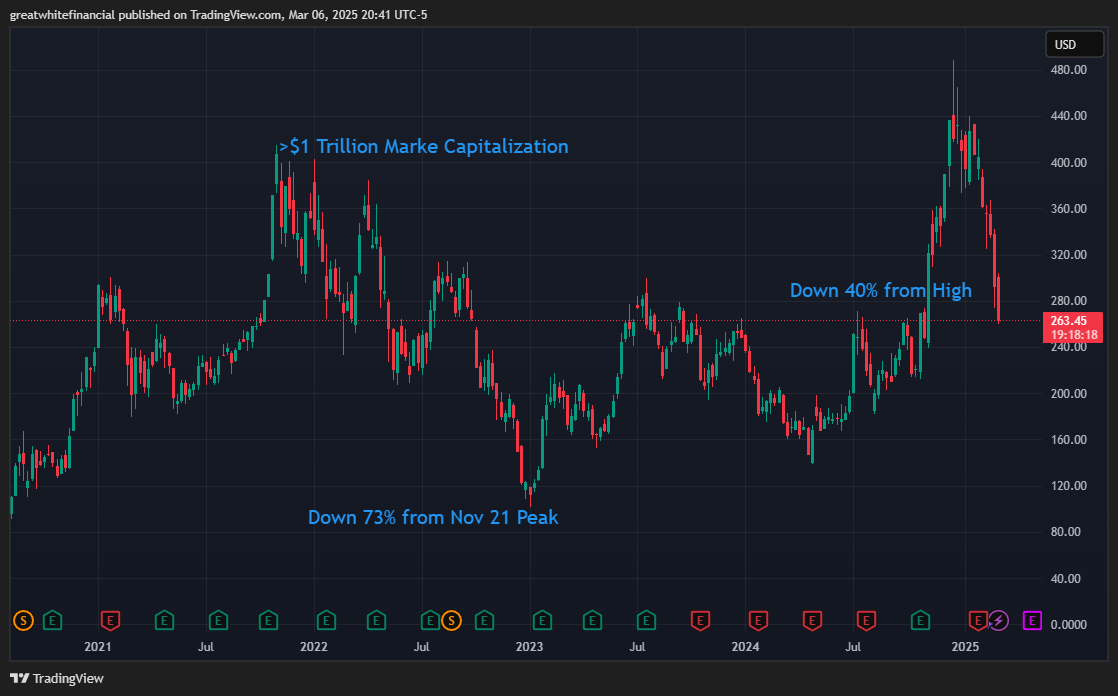Click the 2021 label on the time axis
The image size is (1118, 696).
(98, 647)
